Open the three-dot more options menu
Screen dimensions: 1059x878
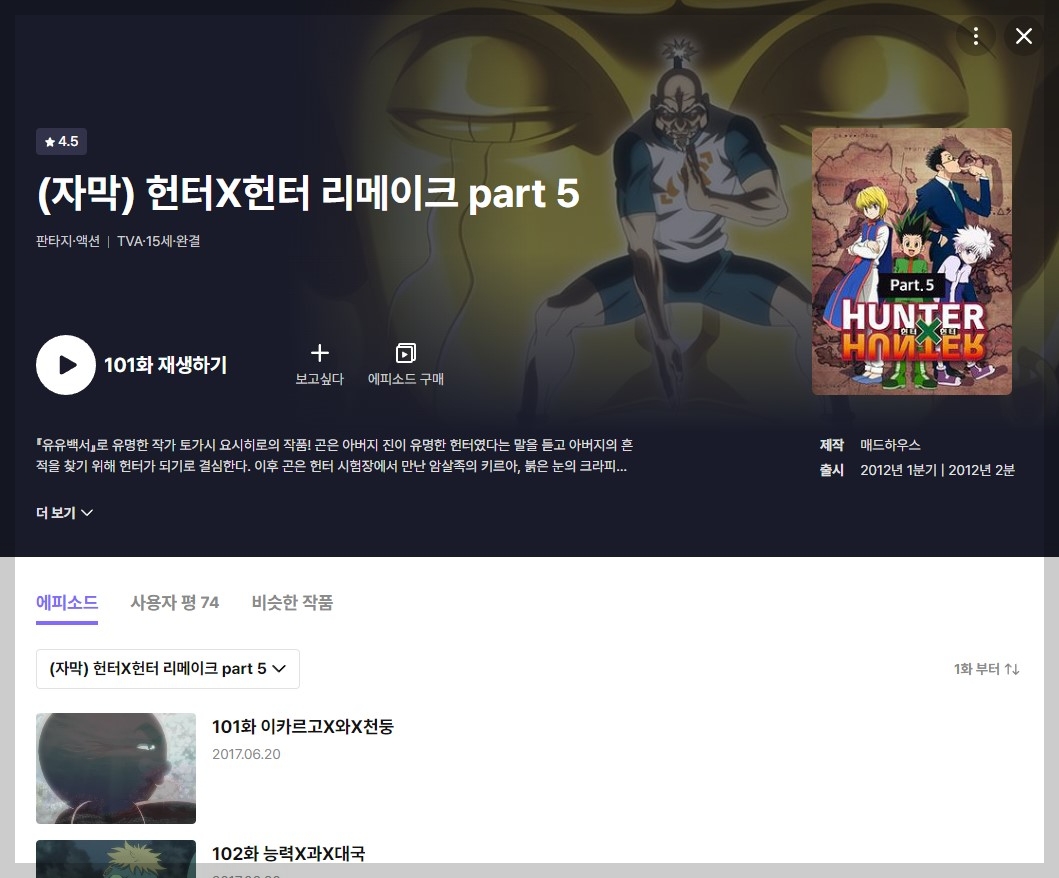(x=975, y=36)
